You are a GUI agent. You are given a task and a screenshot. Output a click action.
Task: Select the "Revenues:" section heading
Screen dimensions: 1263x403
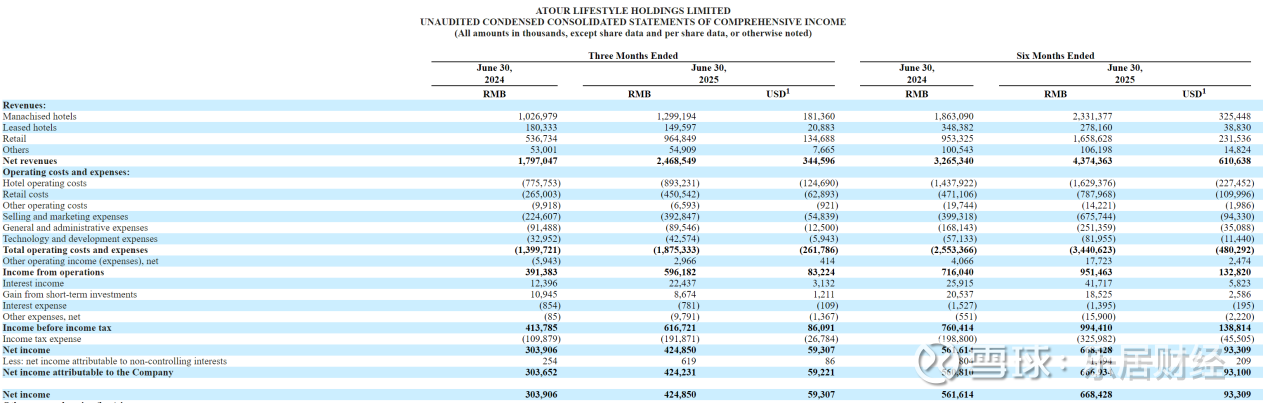(24, 105)
